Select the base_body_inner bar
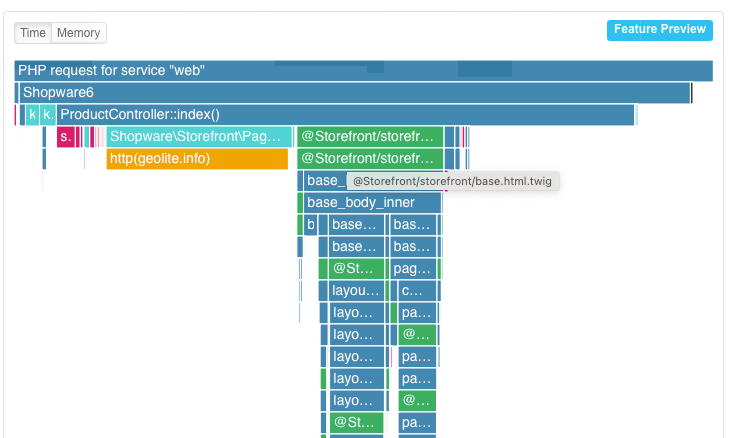This screenshot has height=438, width=733. 372,202
